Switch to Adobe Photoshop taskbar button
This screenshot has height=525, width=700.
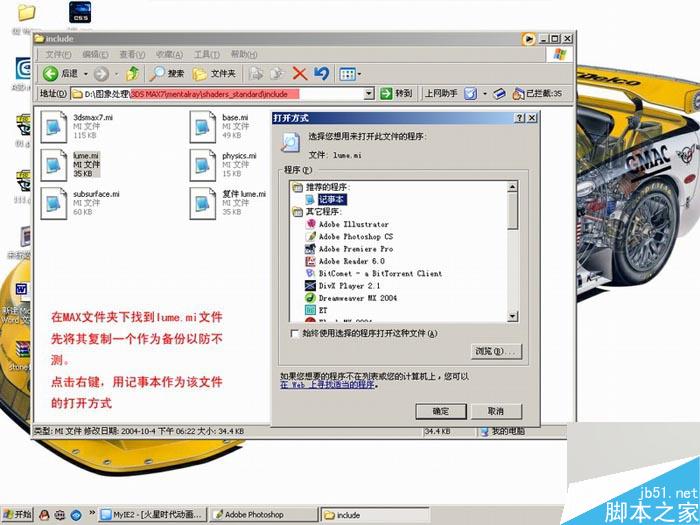[265, 515]
